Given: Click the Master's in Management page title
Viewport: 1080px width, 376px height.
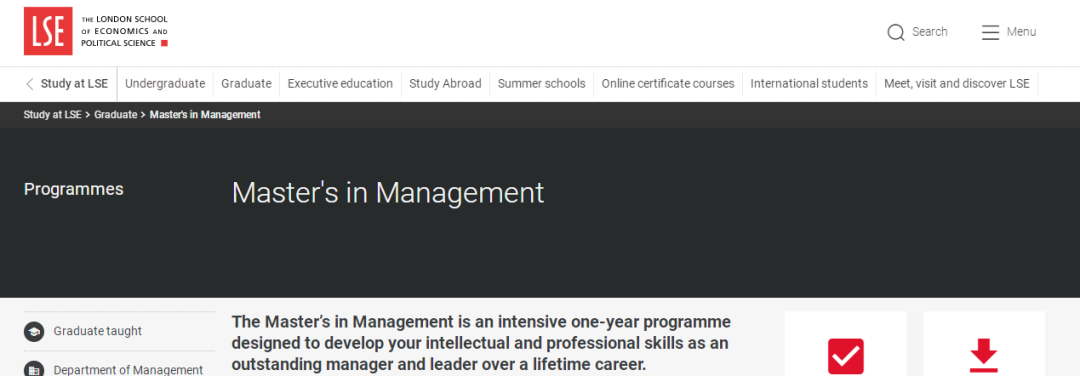Looking at the screenshot, I should tap(388, 193).
